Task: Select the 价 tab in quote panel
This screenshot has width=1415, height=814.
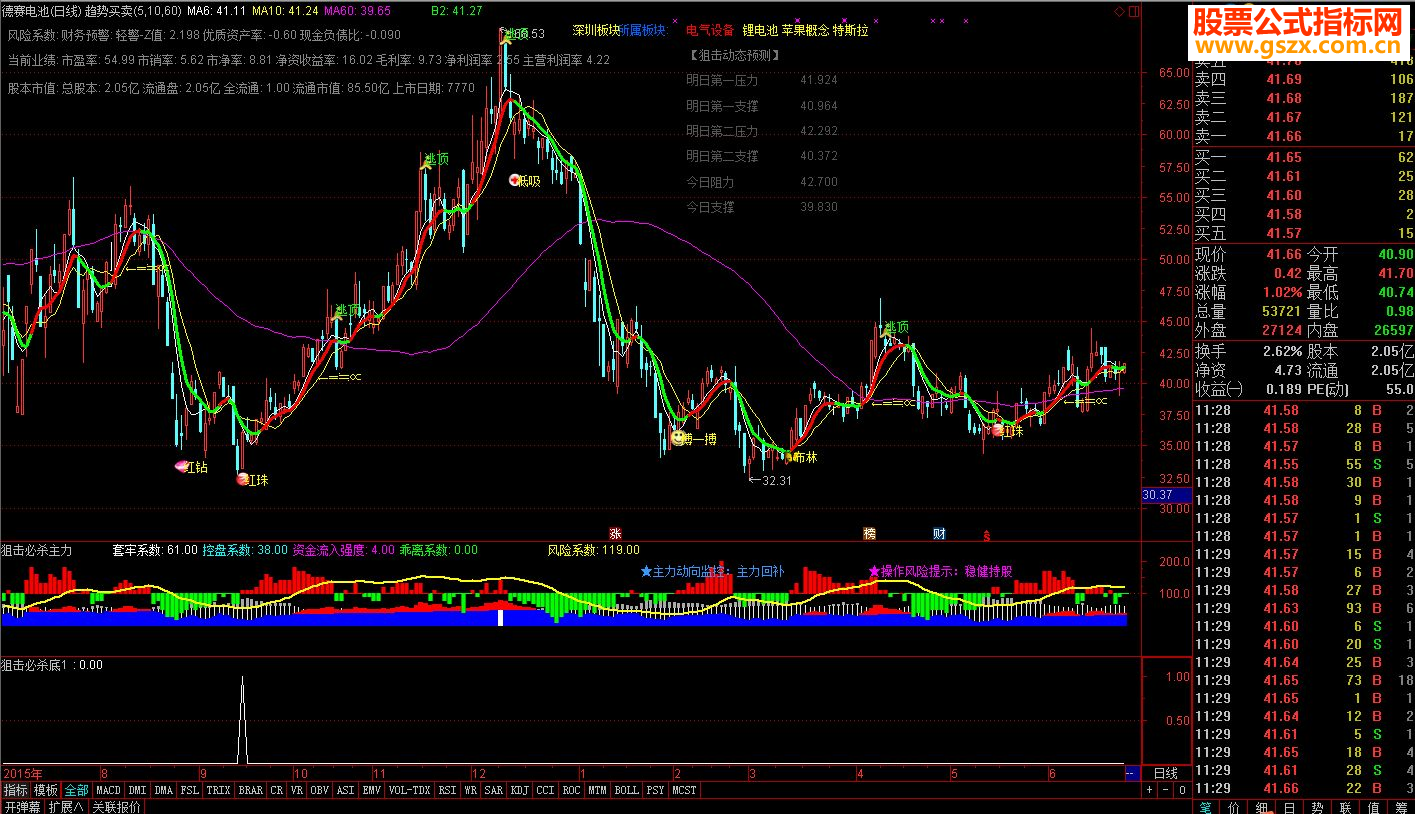Action: (1234, 806)
